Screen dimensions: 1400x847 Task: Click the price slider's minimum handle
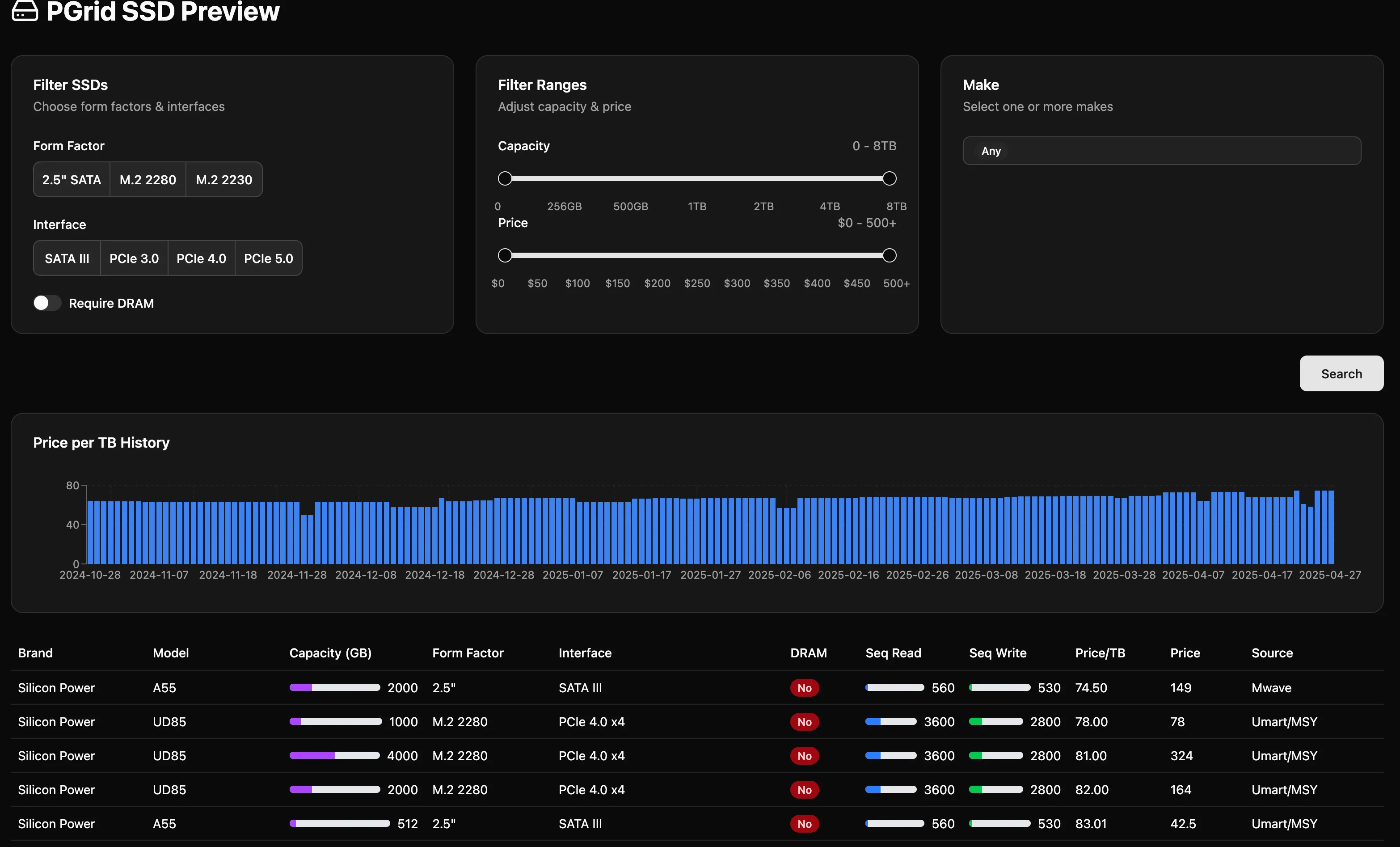[x=505, y=255]
